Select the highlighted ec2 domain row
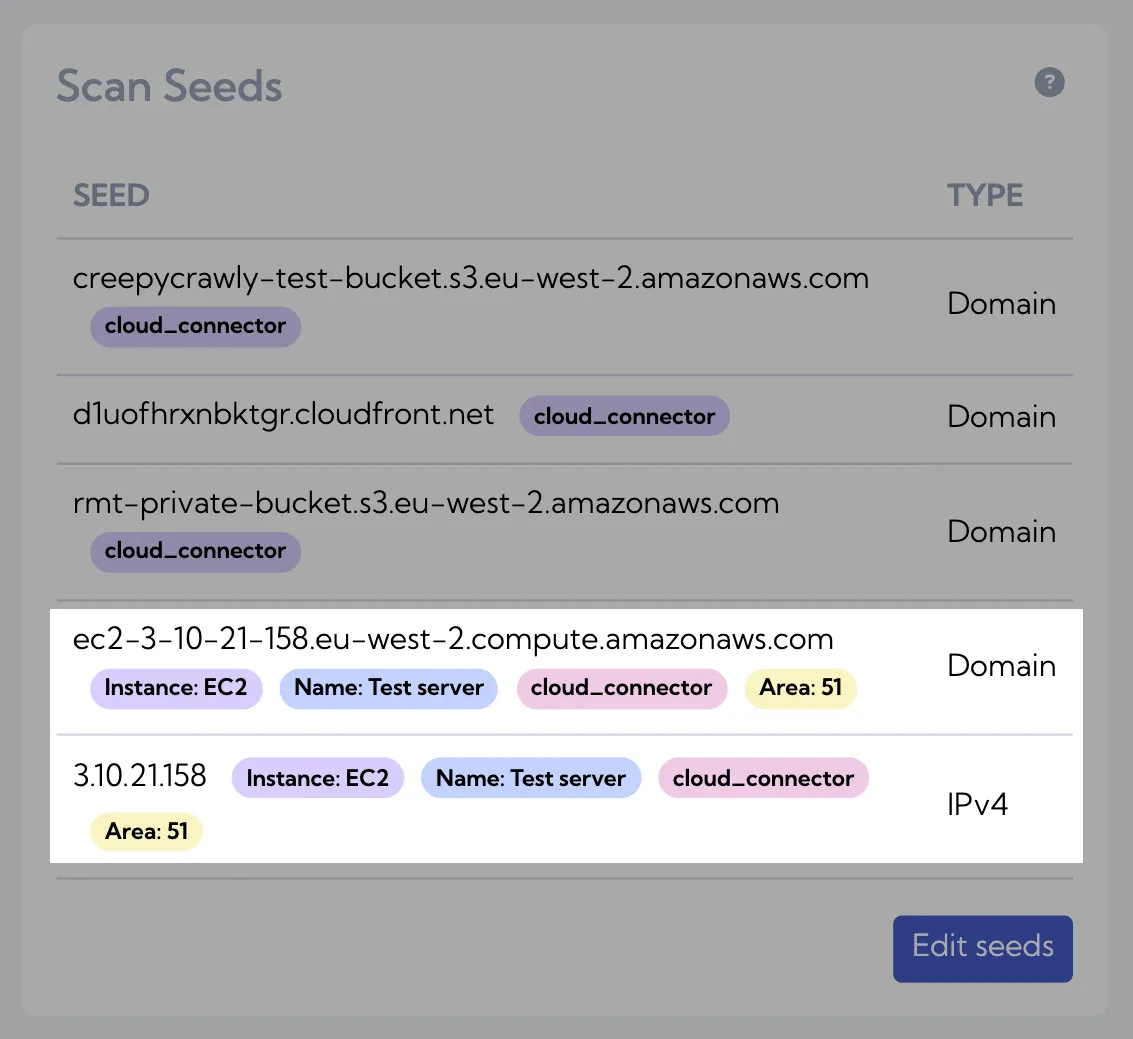This screenshot has width=1133, height=1039. click(565, 672)
